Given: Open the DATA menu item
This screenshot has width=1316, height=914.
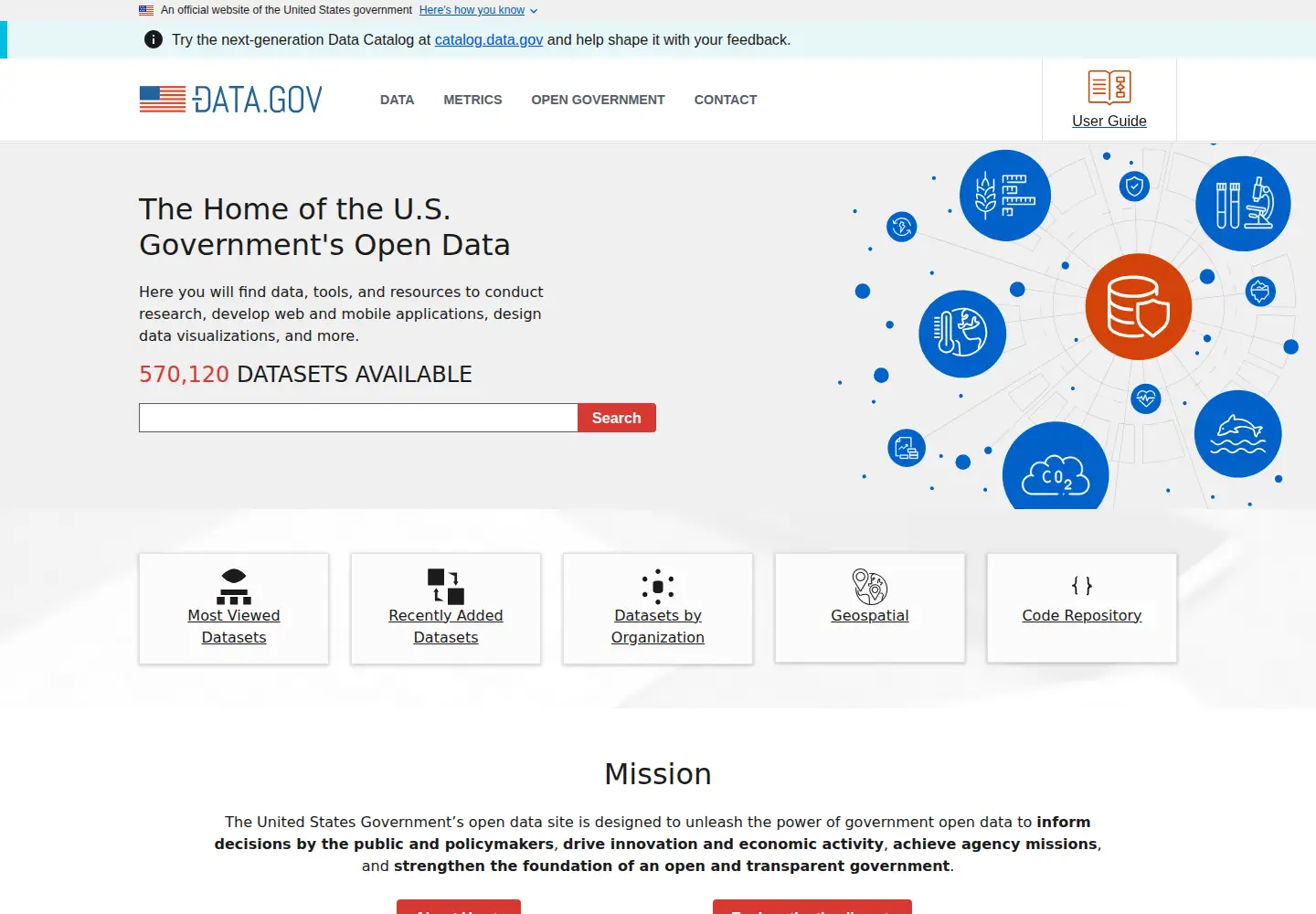Looking at the screenshot, I should (x=398, y=100).
